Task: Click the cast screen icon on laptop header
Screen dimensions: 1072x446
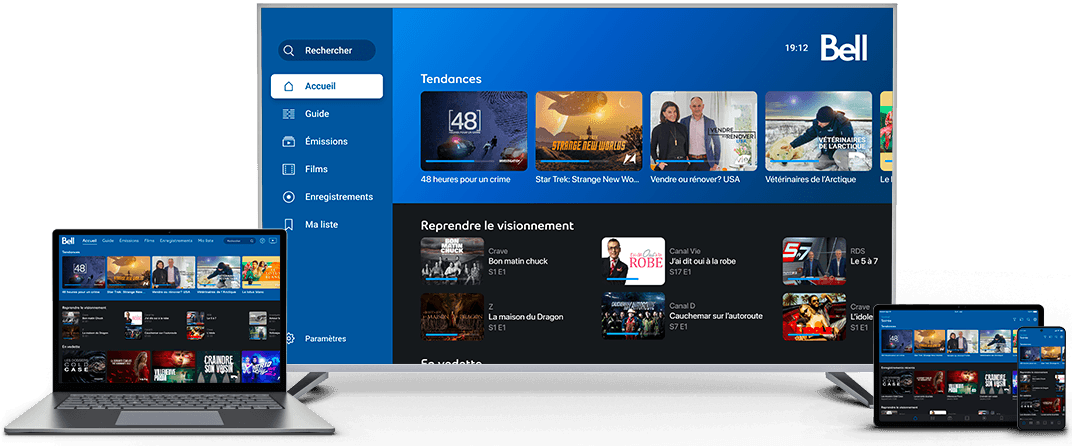Action: [x=273, y=241]
